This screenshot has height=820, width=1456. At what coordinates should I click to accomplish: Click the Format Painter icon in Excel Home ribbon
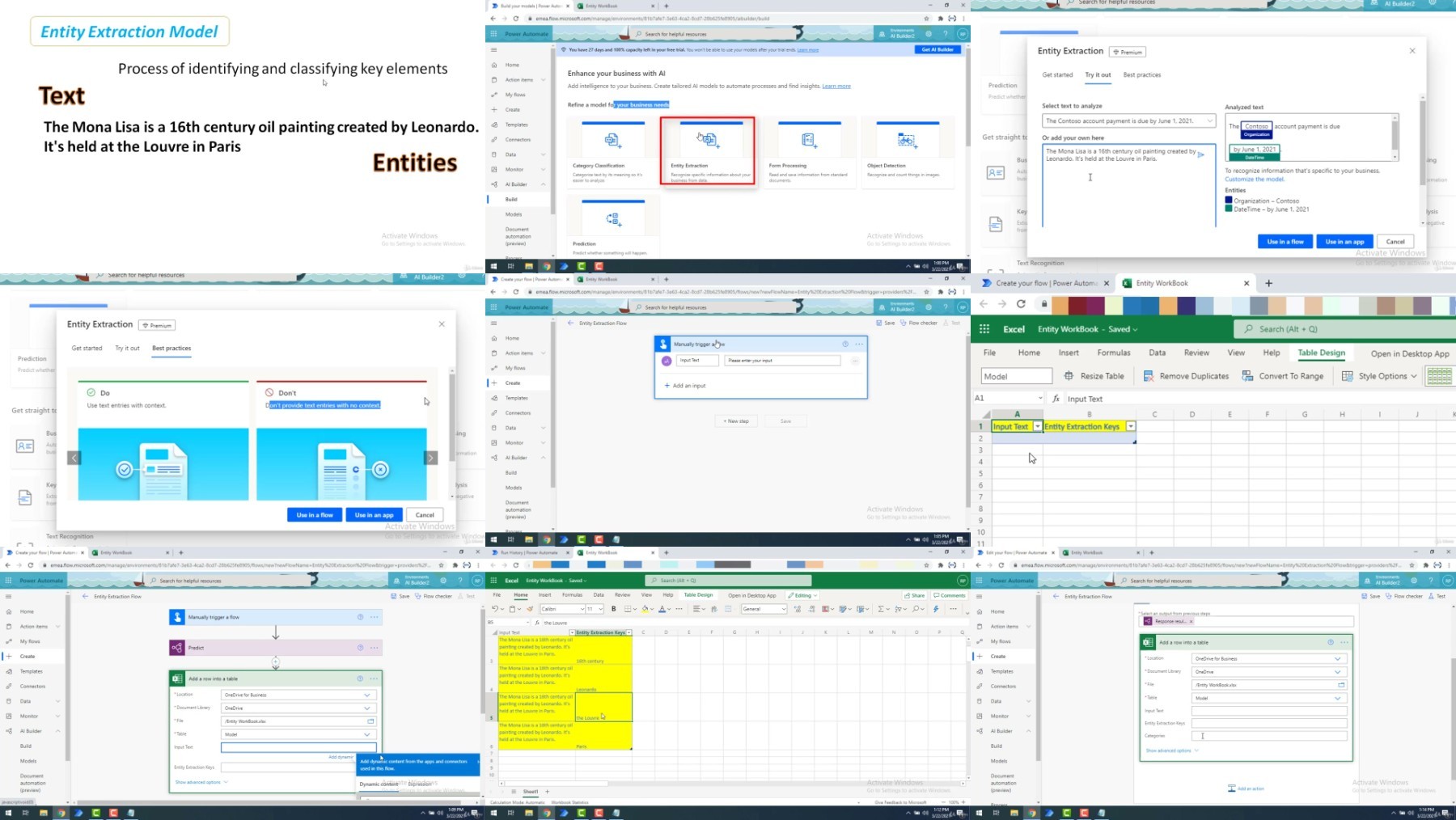[530, 609]
